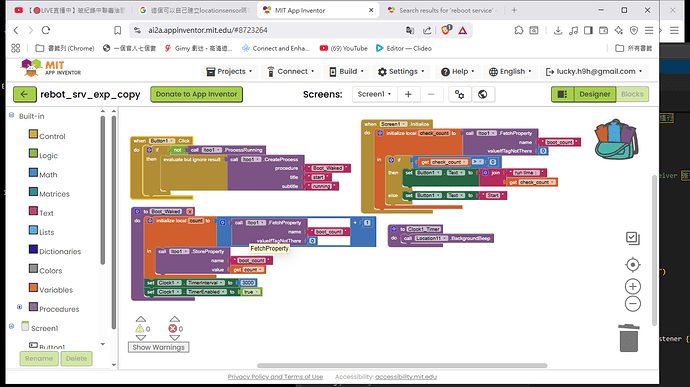Center workspace with the crosshair icon
This screenshot has width=690, height=387.
click(x=632, y=265)
